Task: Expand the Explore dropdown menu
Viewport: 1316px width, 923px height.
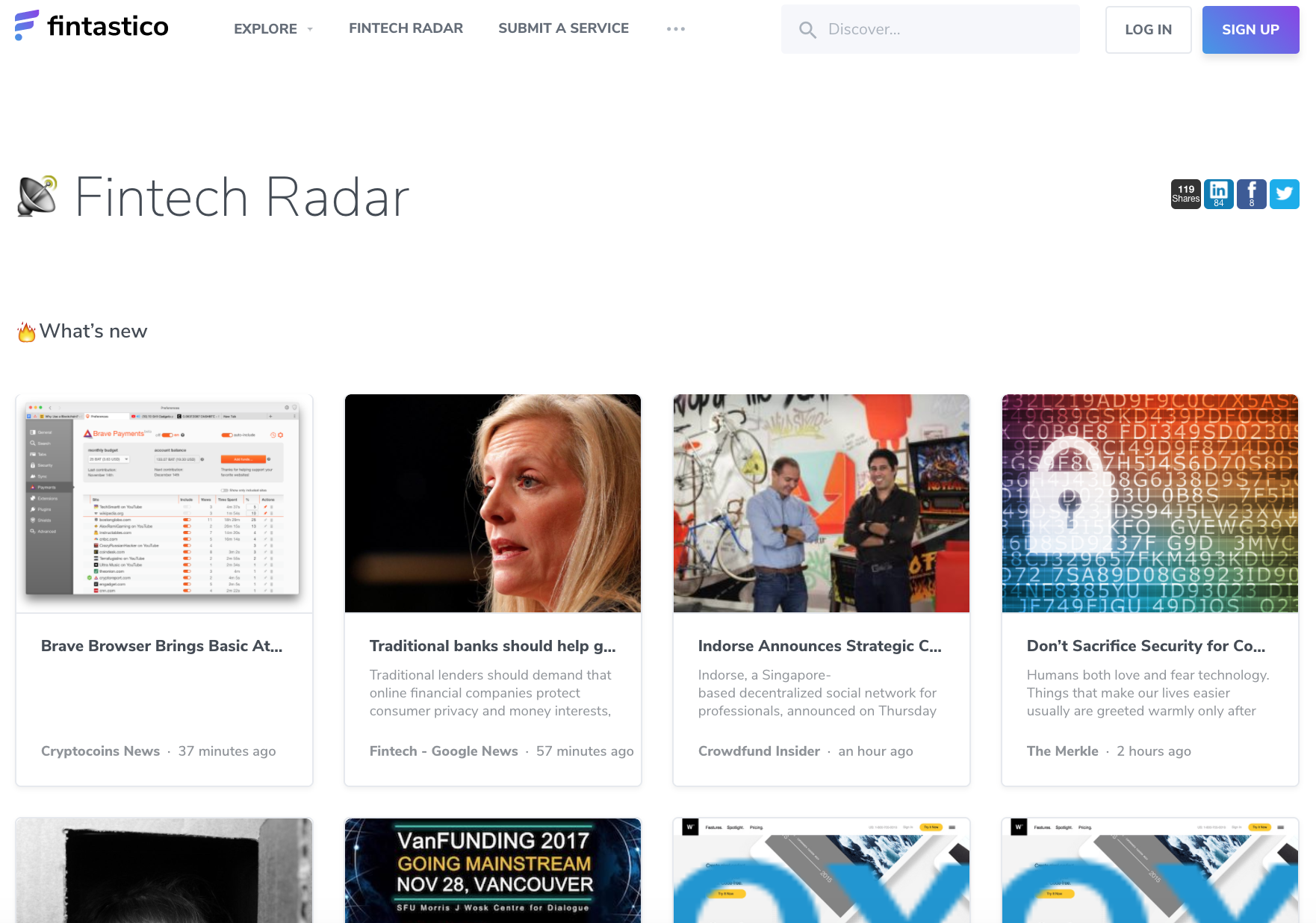Action: tap(273, 29)
